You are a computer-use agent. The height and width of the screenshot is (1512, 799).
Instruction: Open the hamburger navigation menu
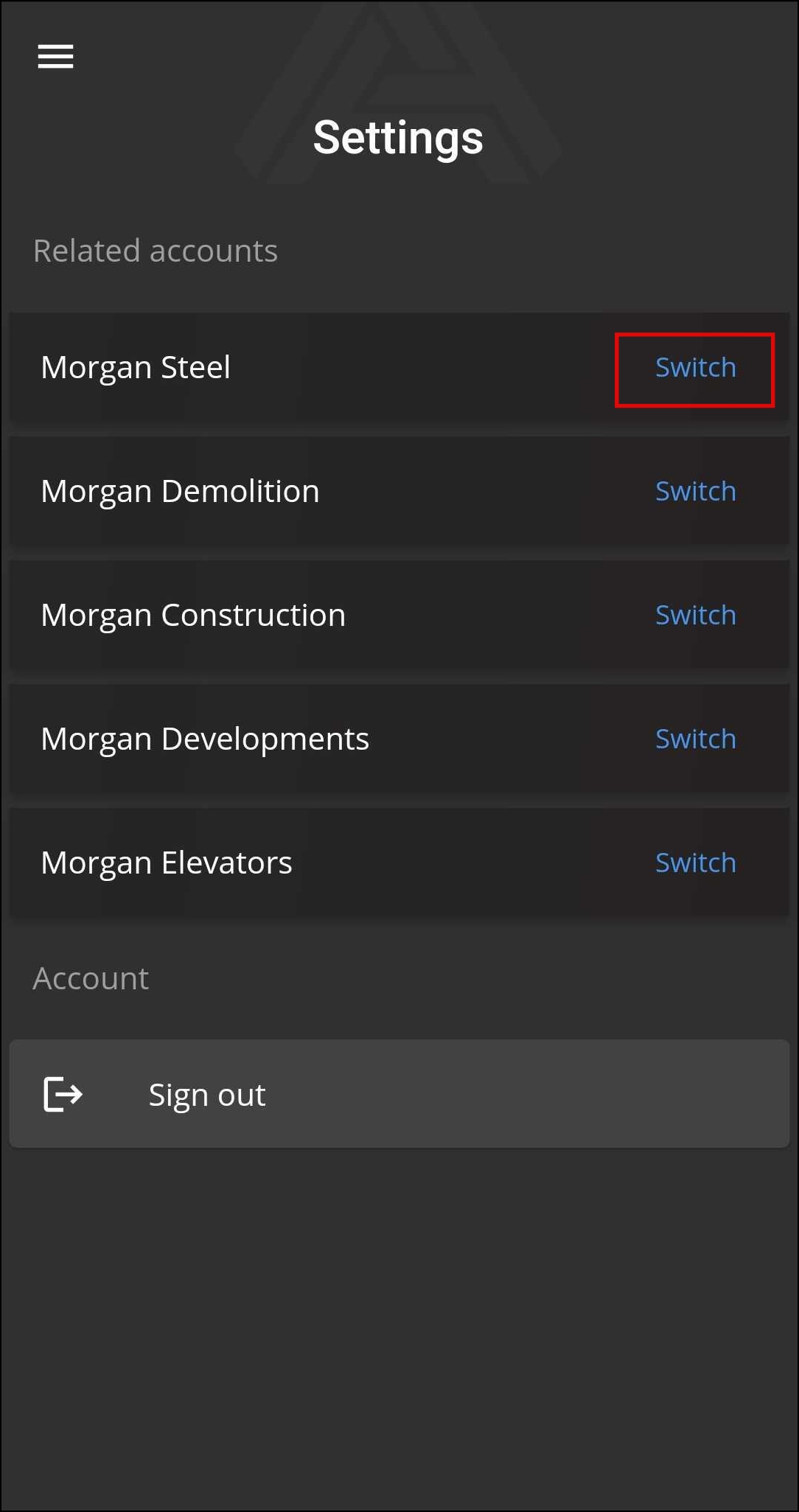pyautogui.click(x=55, y=57)
